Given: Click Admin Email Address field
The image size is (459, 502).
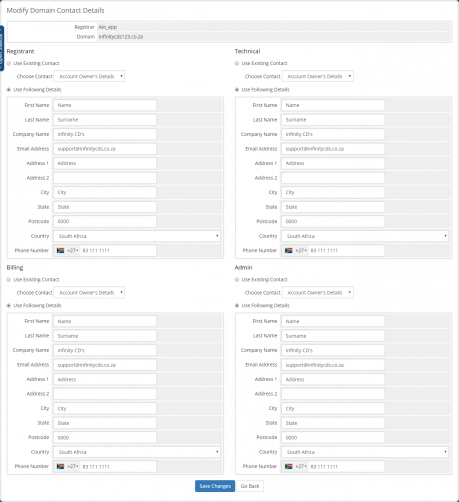Looking at the screenshot, I should coord(333,365).
